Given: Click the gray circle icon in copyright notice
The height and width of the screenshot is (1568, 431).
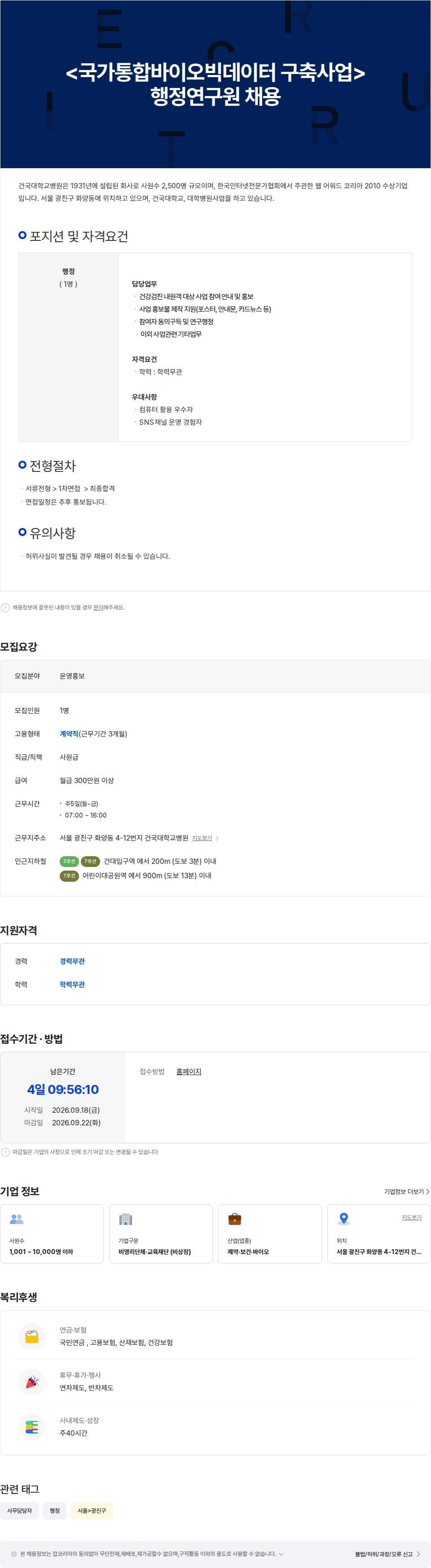Looking at the screenshot, I should [x=14, y=1554].
